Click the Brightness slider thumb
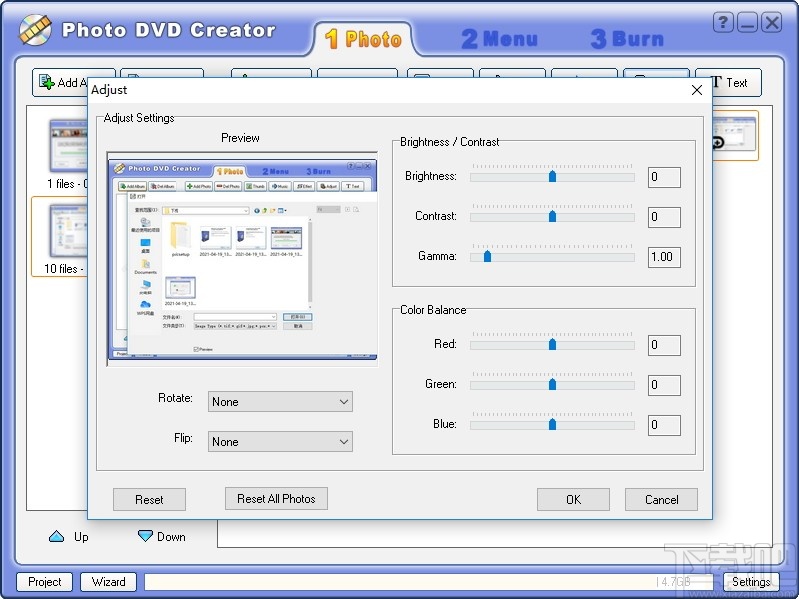The width and height of the screenshot is (799, 599). pyautogui.click(x=552, y=176)
